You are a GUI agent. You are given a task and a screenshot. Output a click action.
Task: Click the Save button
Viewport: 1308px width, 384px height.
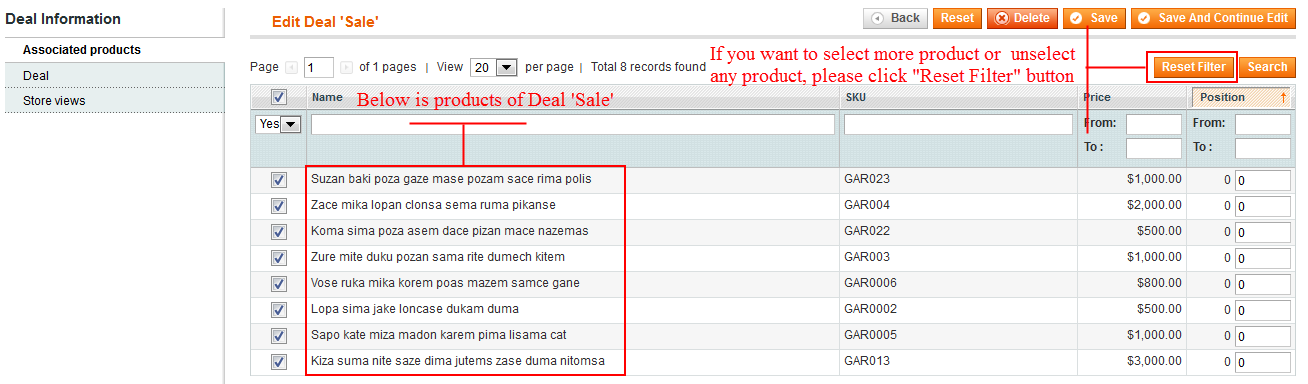(1094, 18)
